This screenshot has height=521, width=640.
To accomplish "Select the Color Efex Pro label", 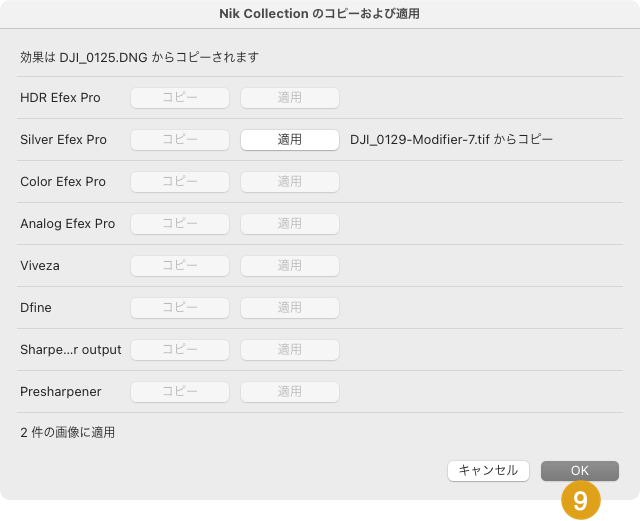I will [63, 182].
